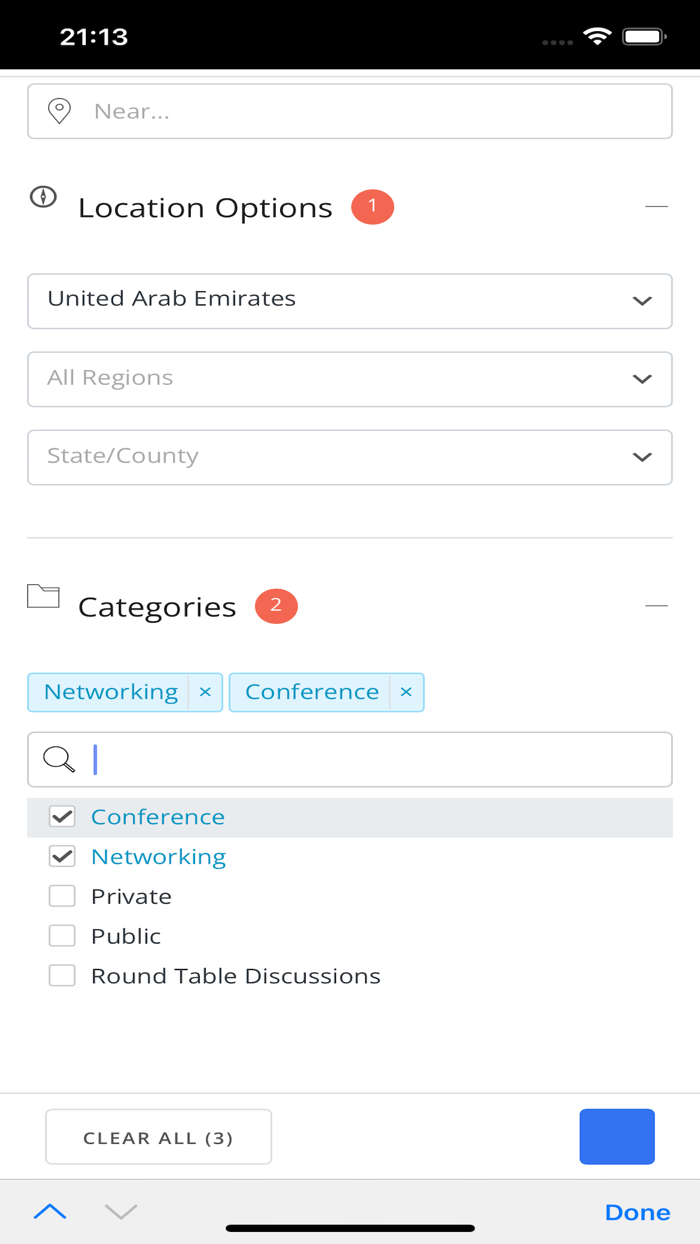Image resolution: width=700 pixels, height=1244 pixels.
Task: Enable the Public category
Action: (61, 935)
